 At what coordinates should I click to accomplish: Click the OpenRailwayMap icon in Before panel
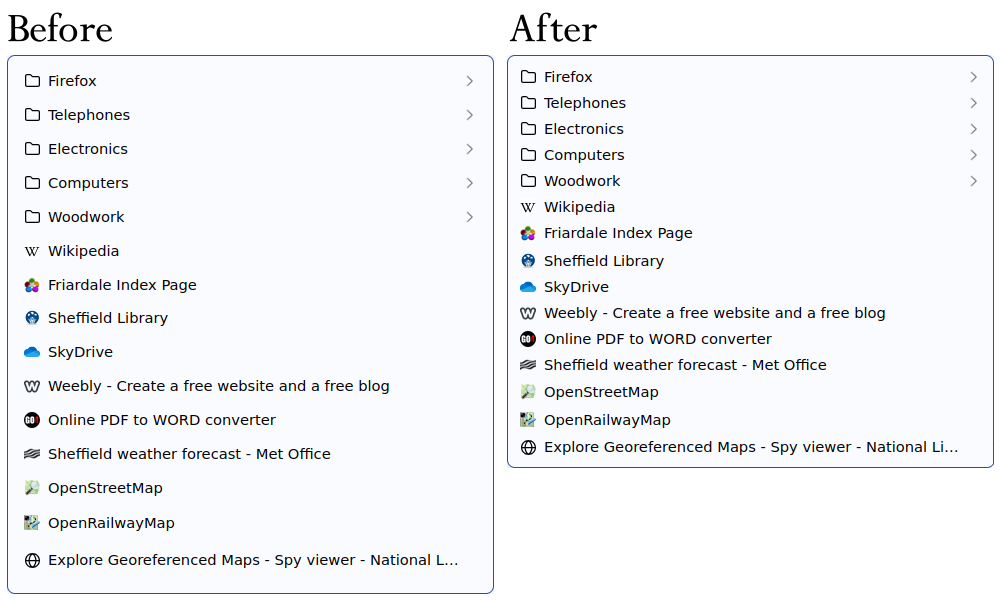[32, 523]
